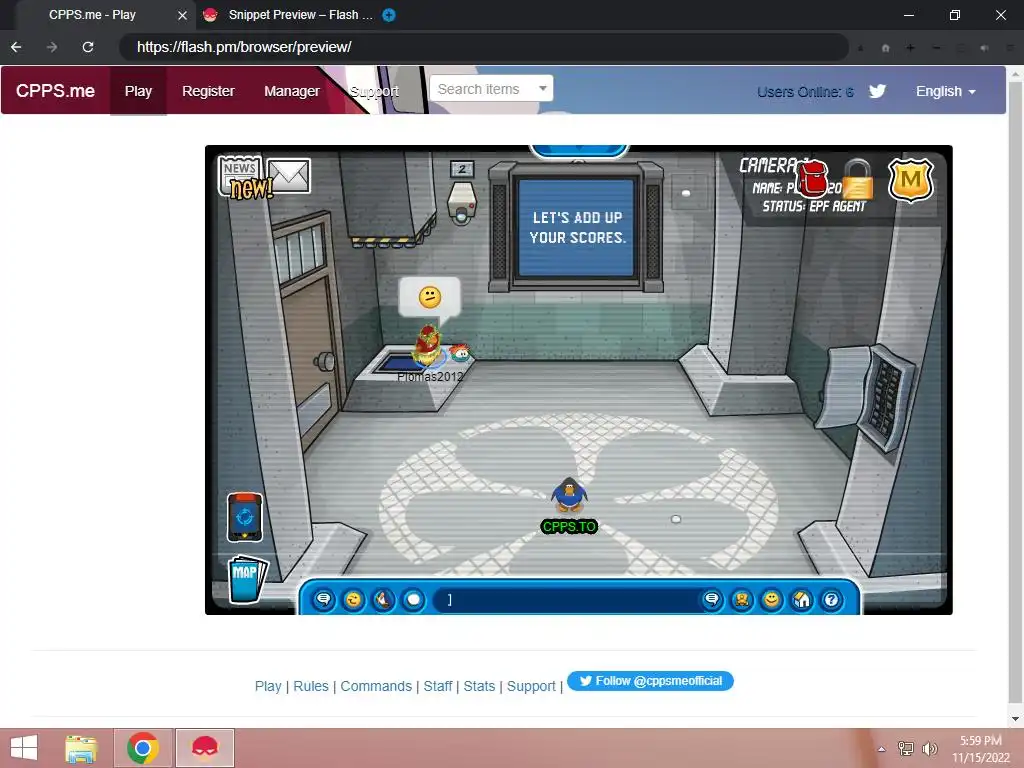Open the footer Rules link
This screenshot has height=768, width=1024.
[311, 686]
